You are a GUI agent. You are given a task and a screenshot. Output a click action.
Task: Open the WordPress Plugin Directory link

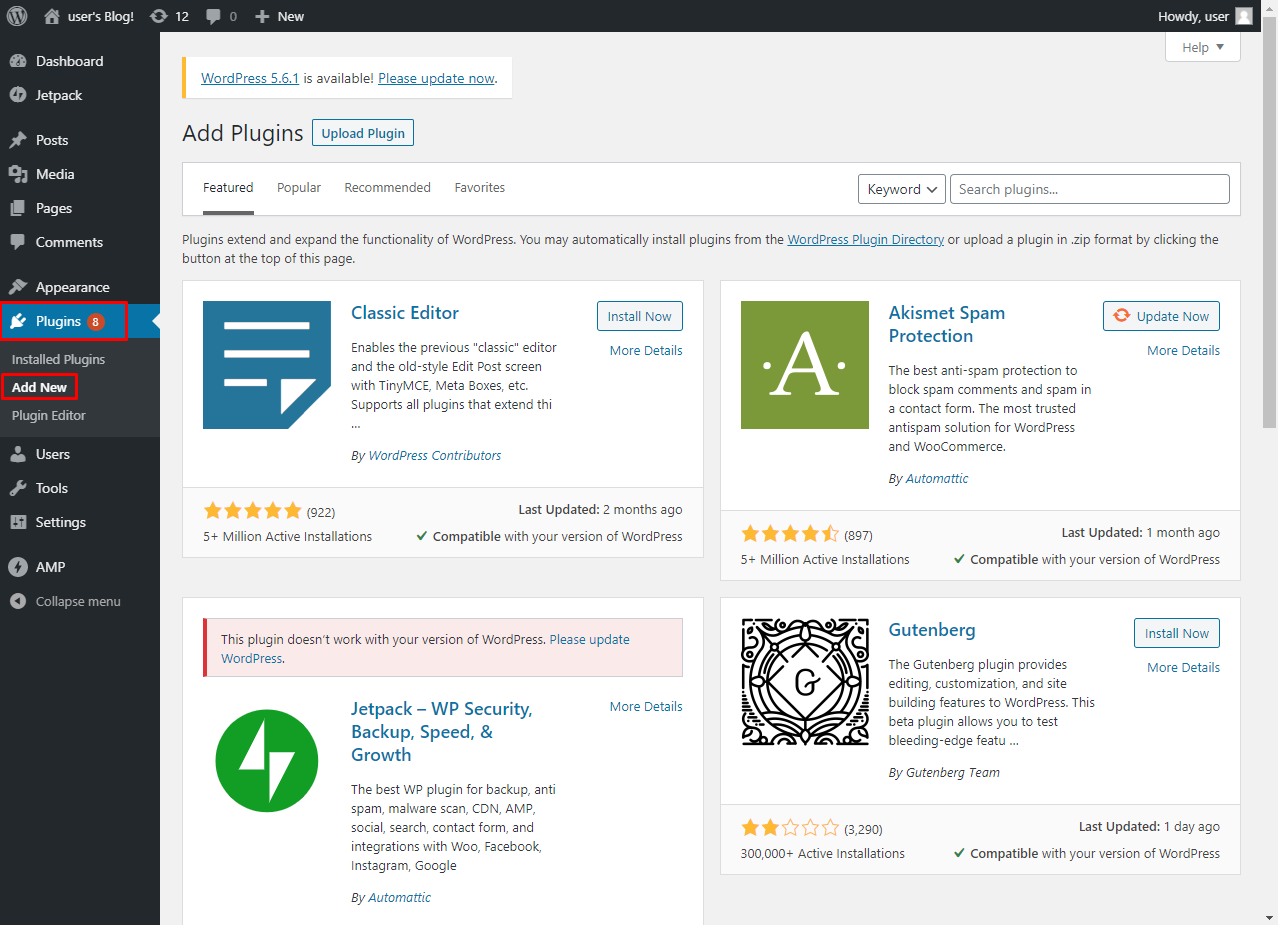tap(866, 240)
